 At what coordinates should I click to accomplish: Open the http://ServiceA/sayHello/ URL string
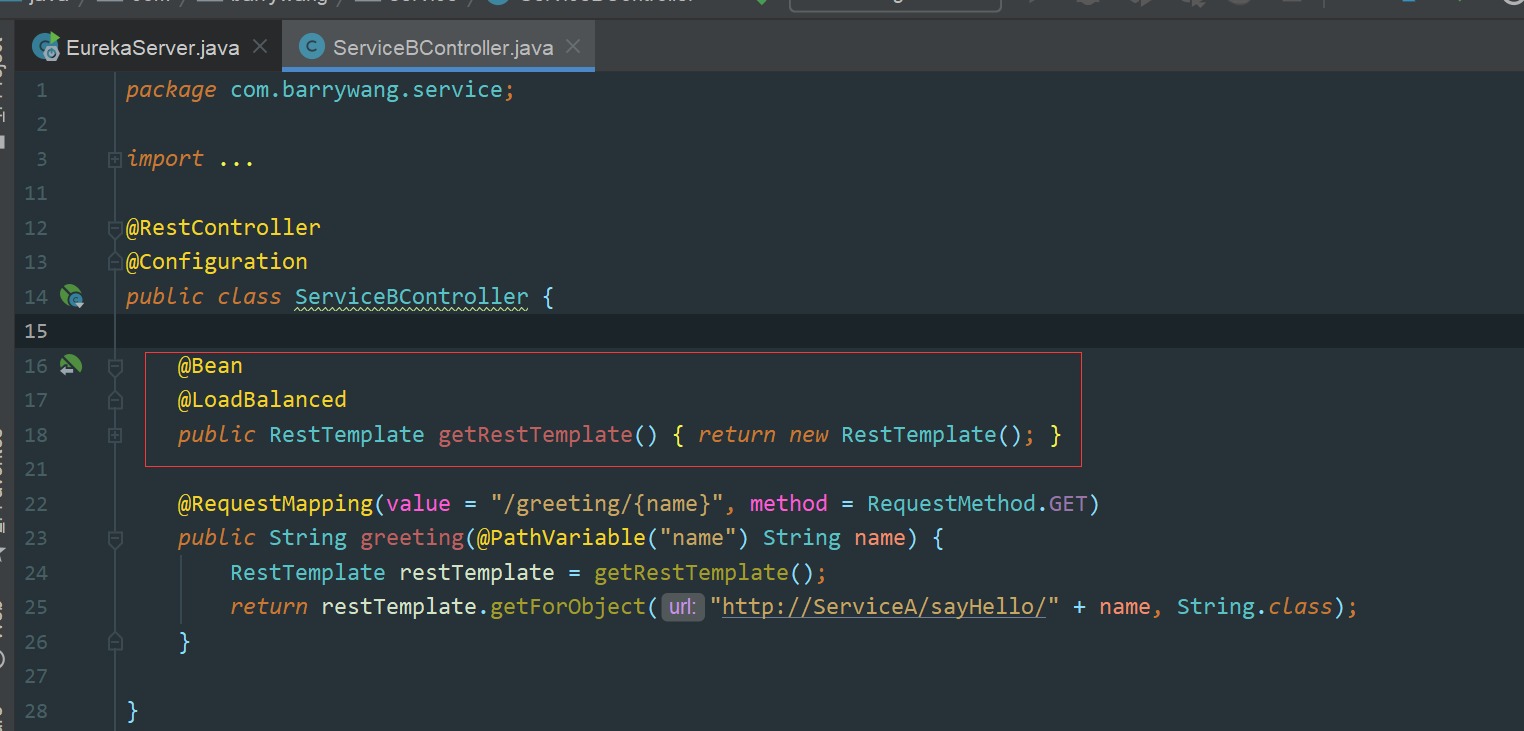pos(884,606)
